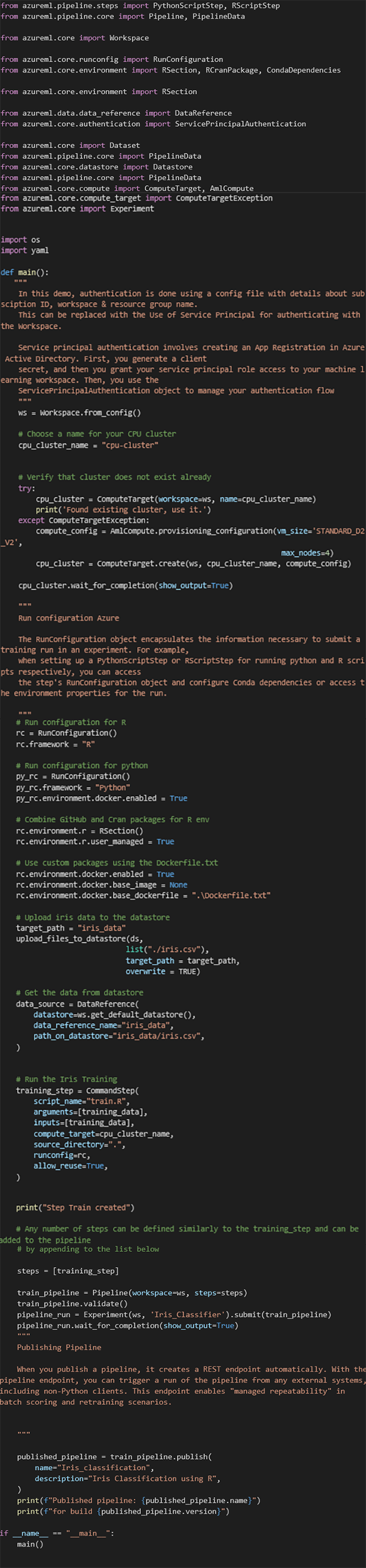Click the "iris_data/iris.csv" path string
Screen dimensions: 366x1568
coord(157,1036)
